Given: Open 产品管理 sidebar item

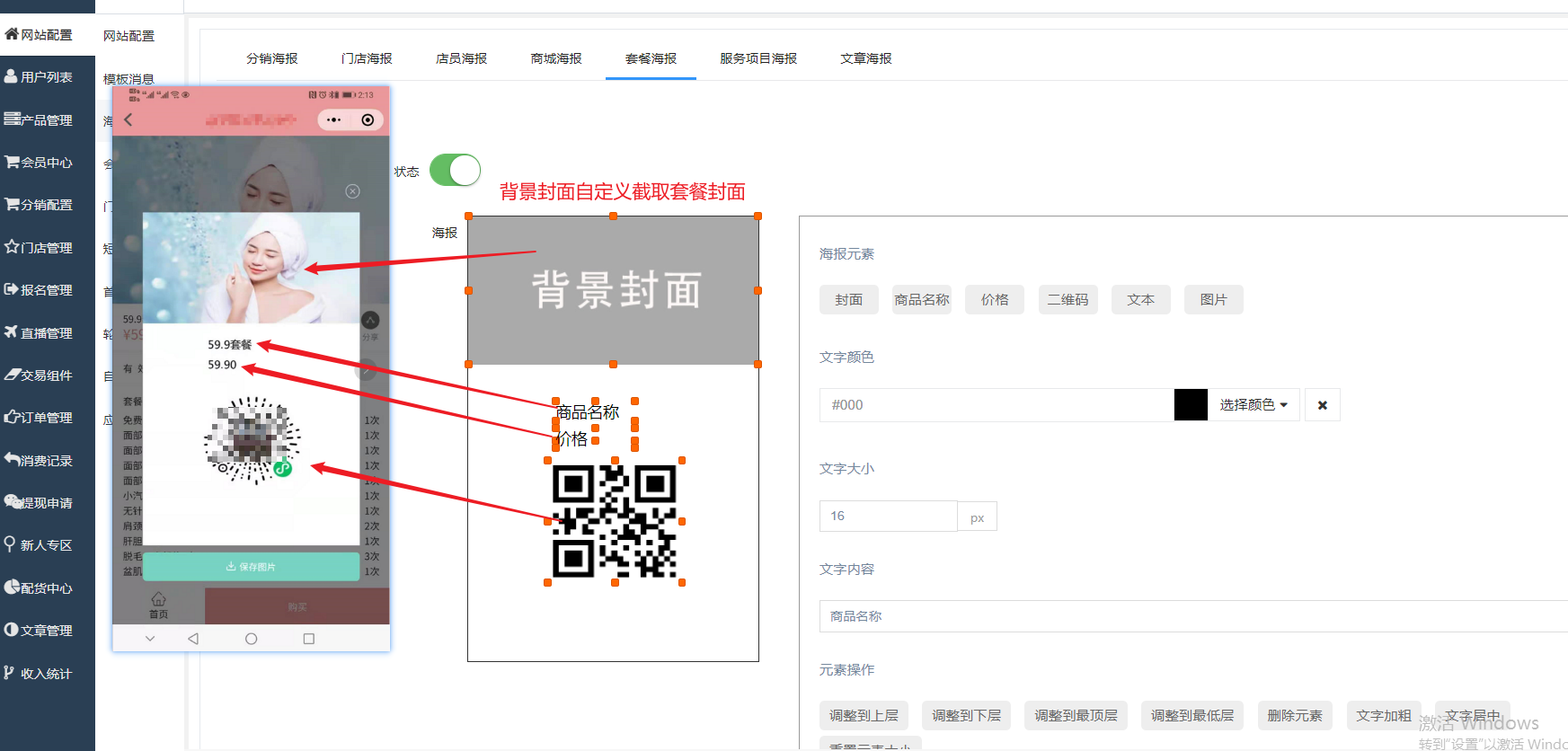Looking at the screenshot, I should [39, 120].
